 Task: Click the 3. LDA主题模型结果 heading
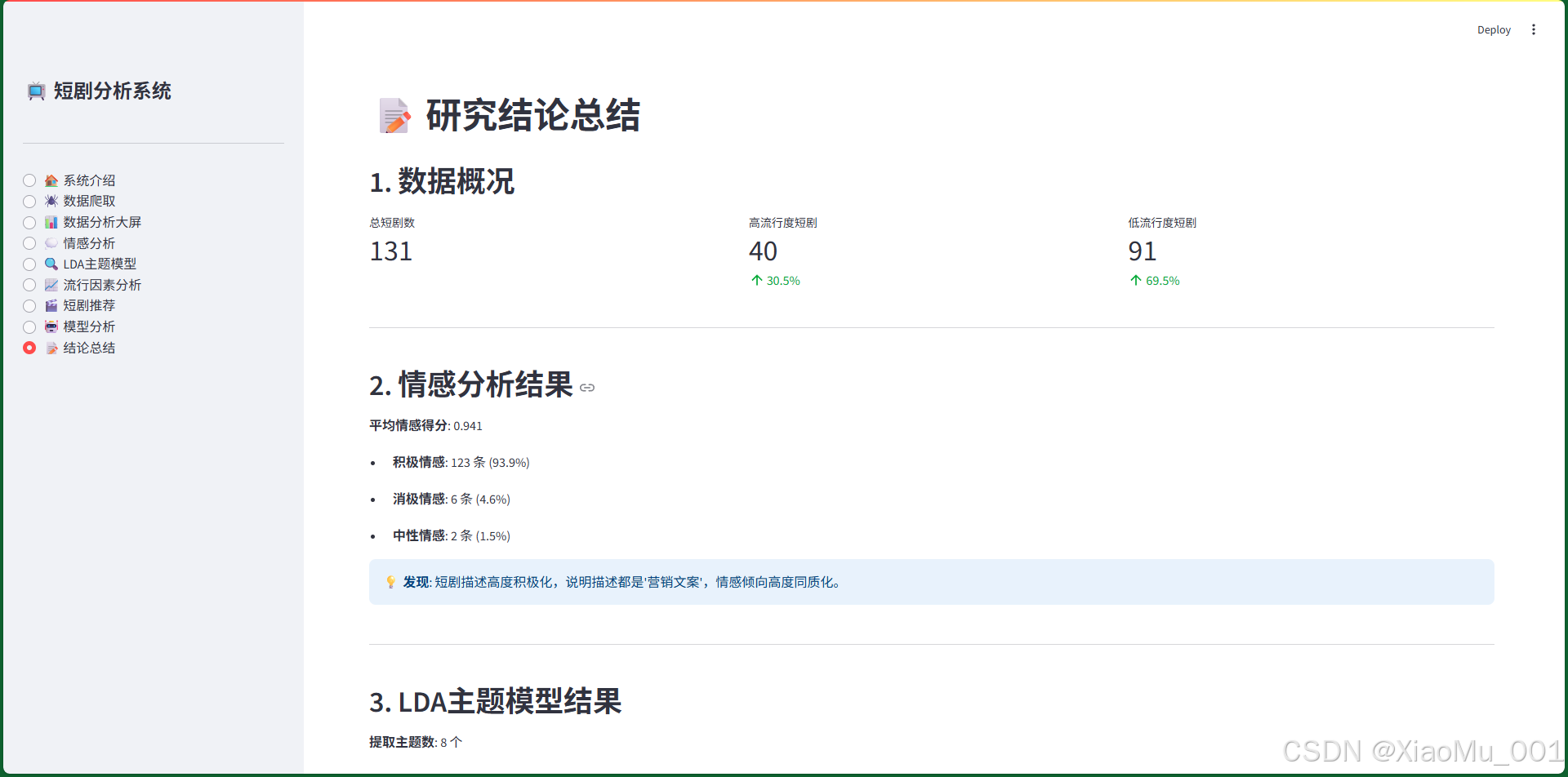click(496, 701)
